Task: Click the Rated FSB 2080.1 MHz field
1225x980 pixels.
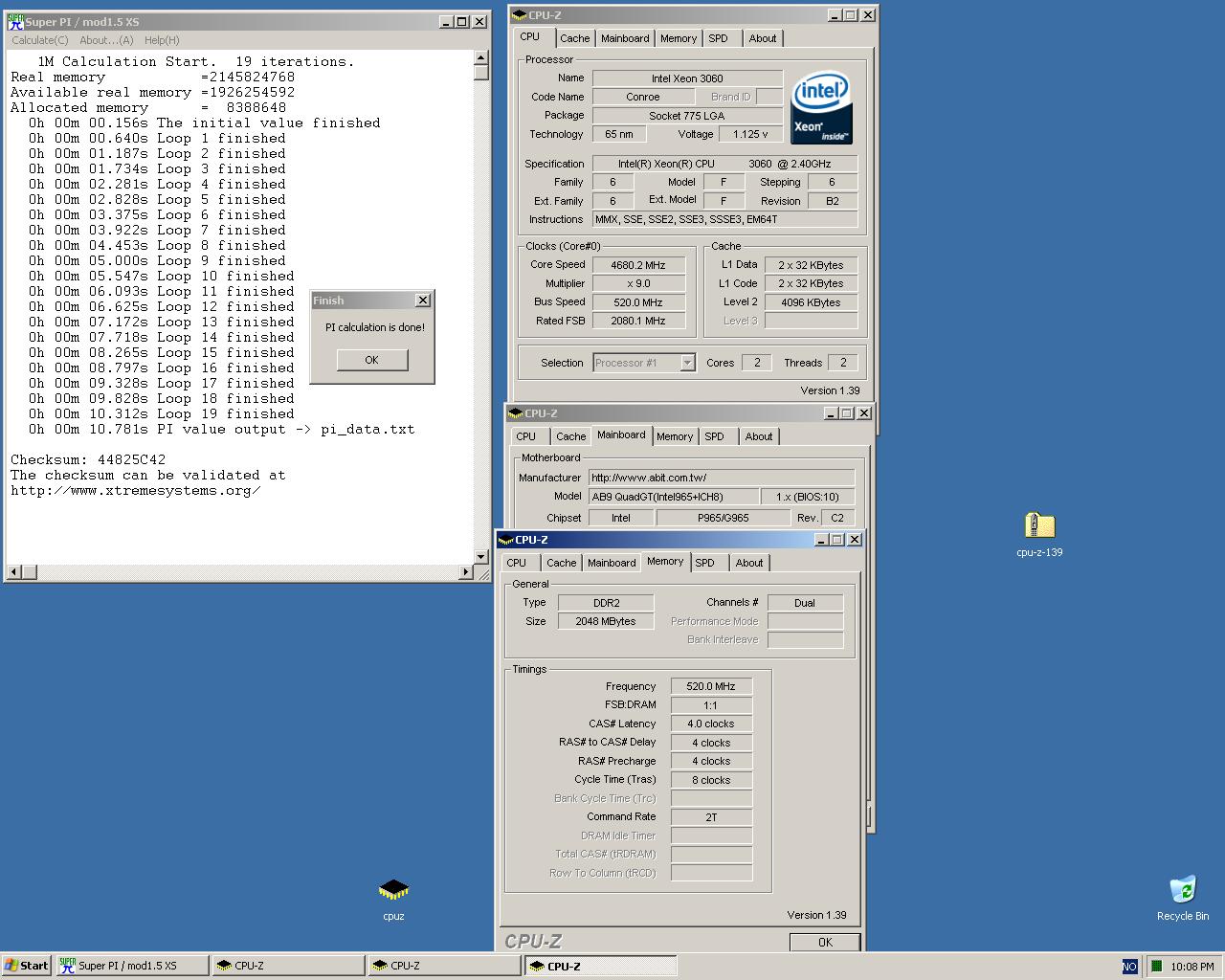Action: (638, 321)
